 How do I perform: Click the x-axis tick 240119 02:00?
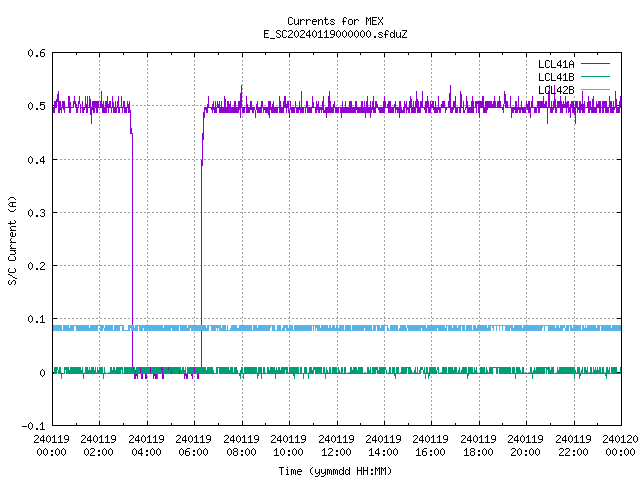coord(98,446)
